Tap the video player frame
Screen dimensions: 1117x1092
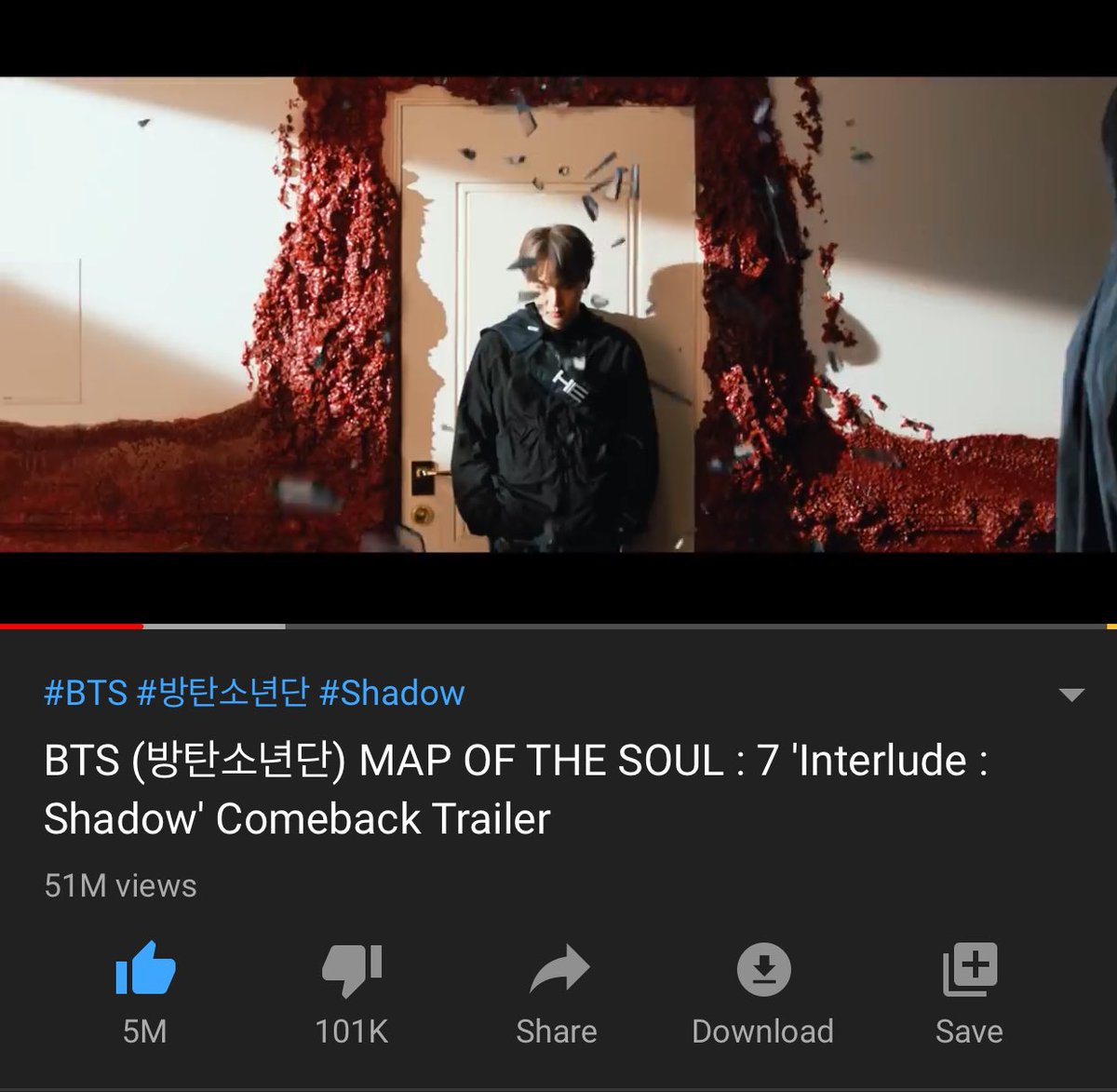pos(558,315)
